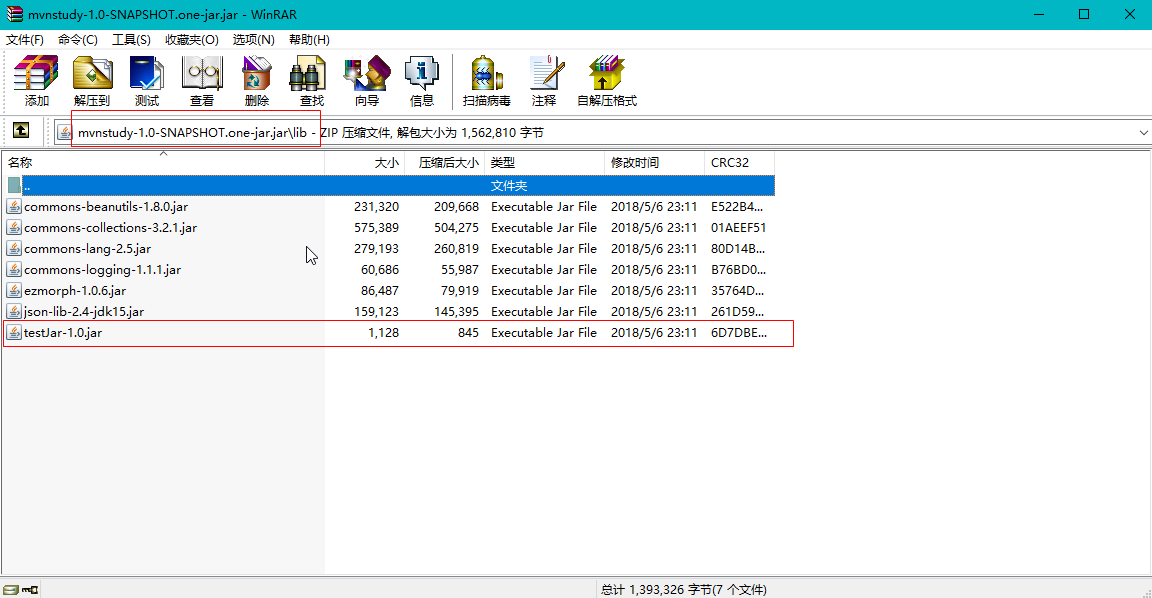
Task: Select the commons-logging-1.1.1.jar file name
Action: (x=102, y=270)
